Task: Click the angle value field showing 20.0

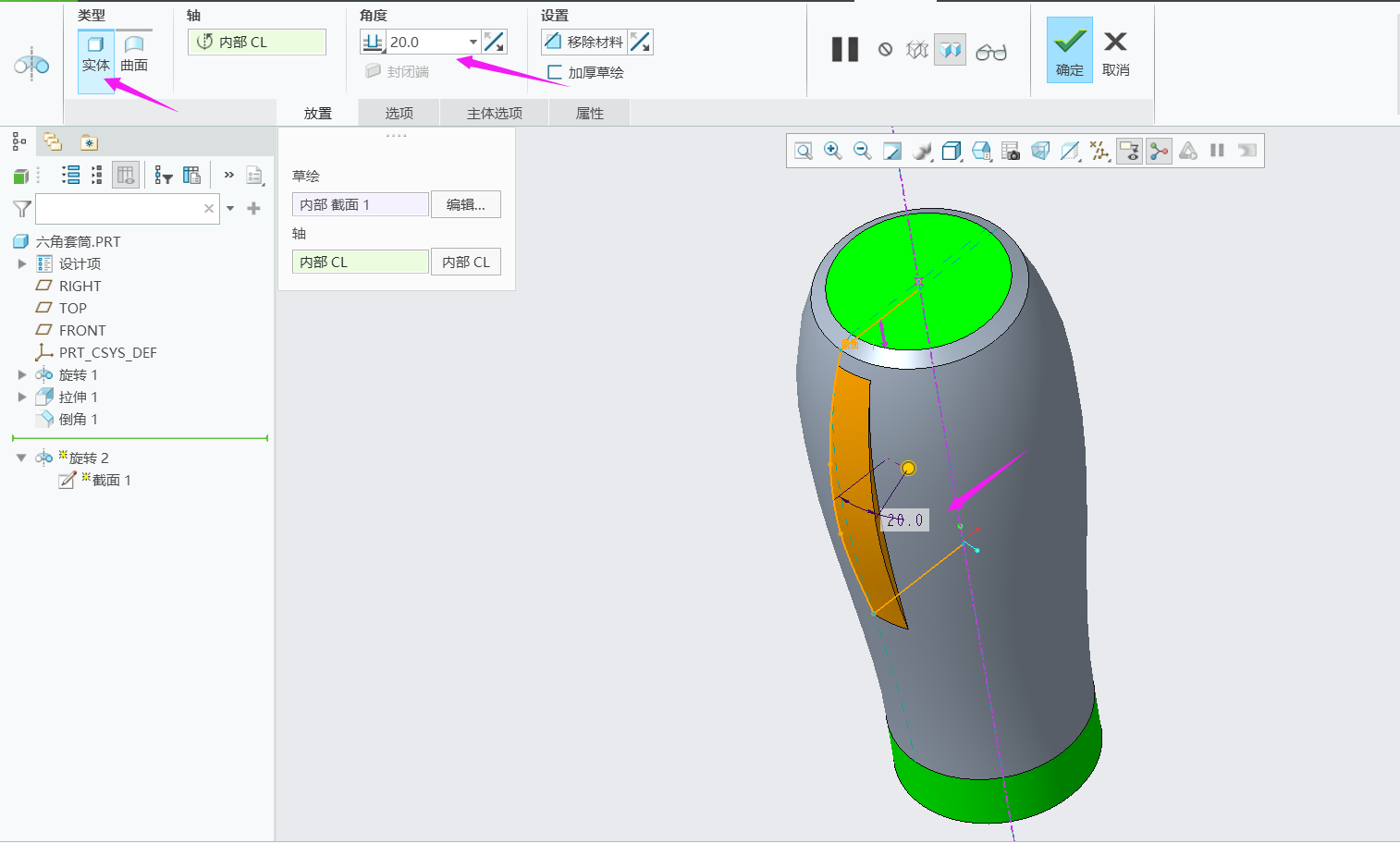Action: pos(426,42)
